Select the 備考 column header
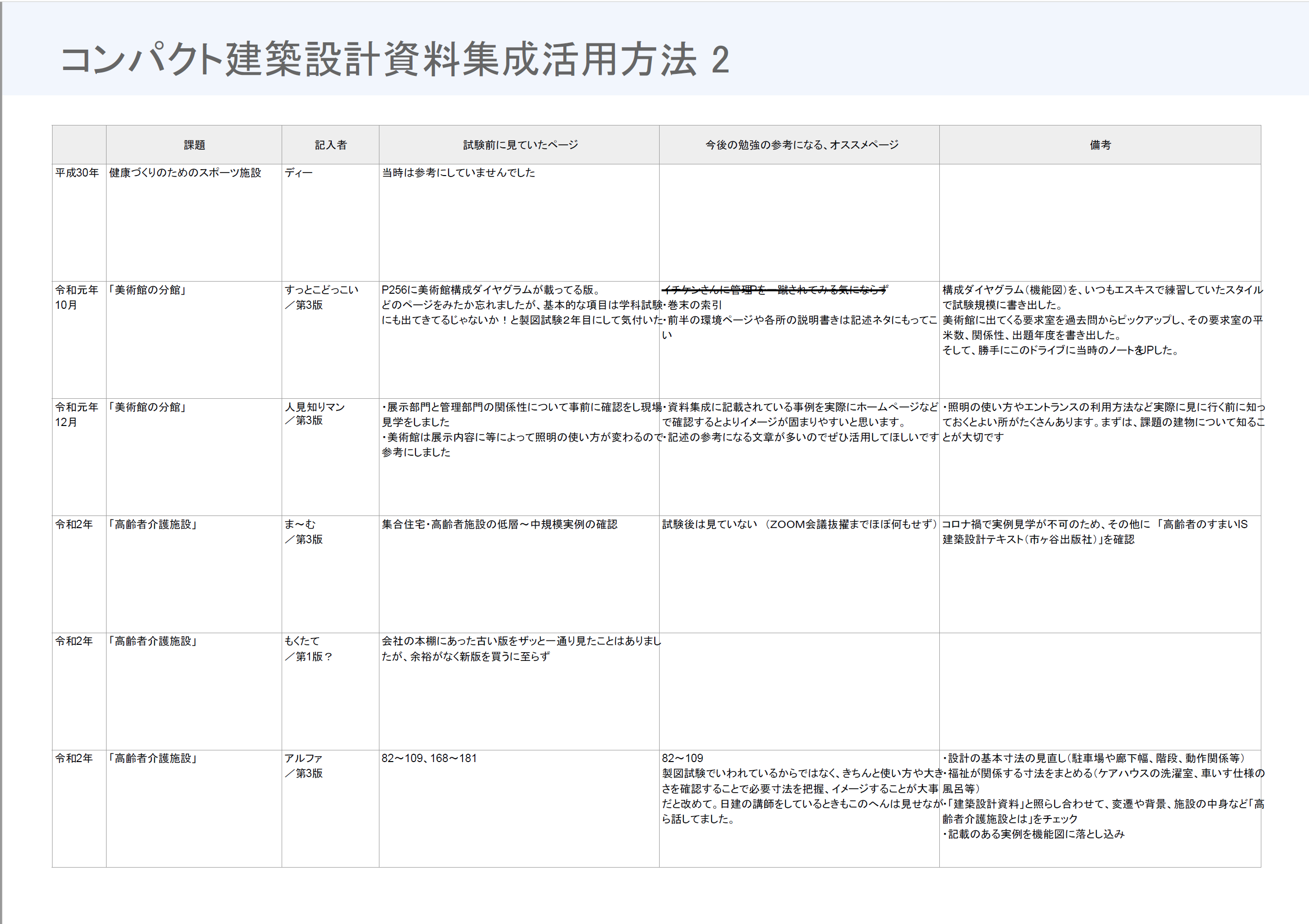 (1100, 145)
